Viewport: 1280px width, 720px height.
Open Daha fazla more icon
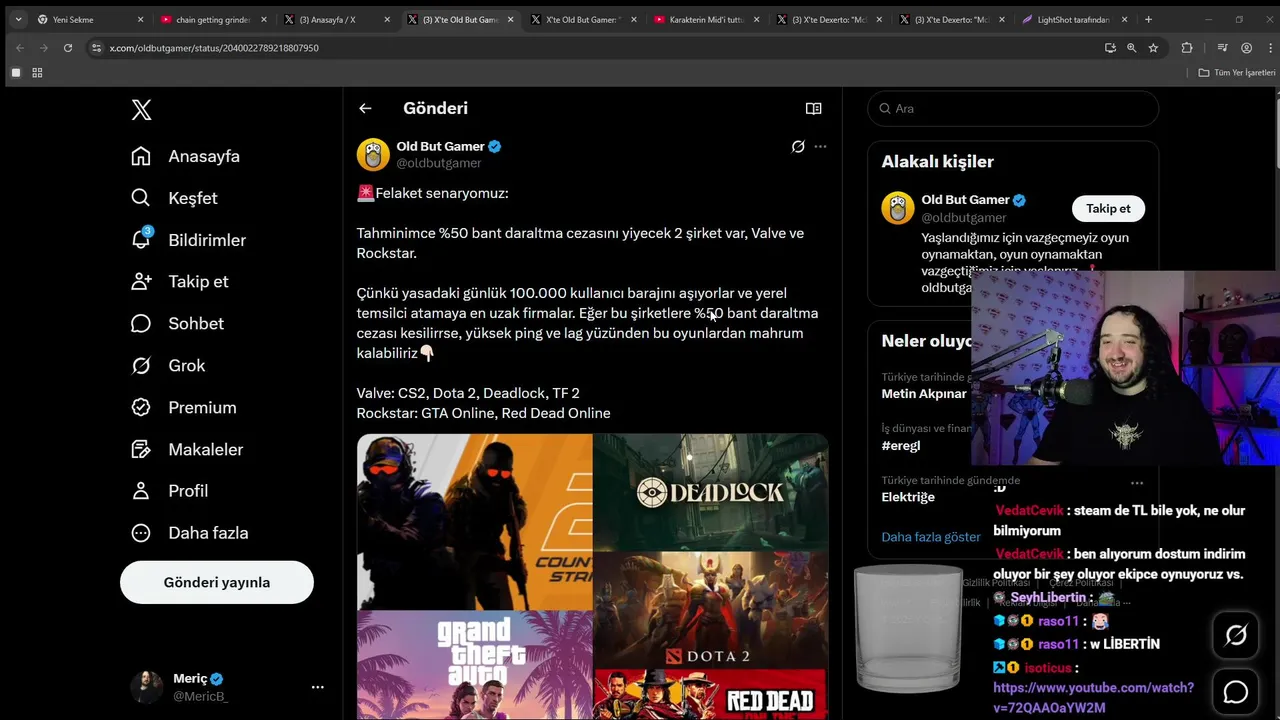[x=141, y=533]
